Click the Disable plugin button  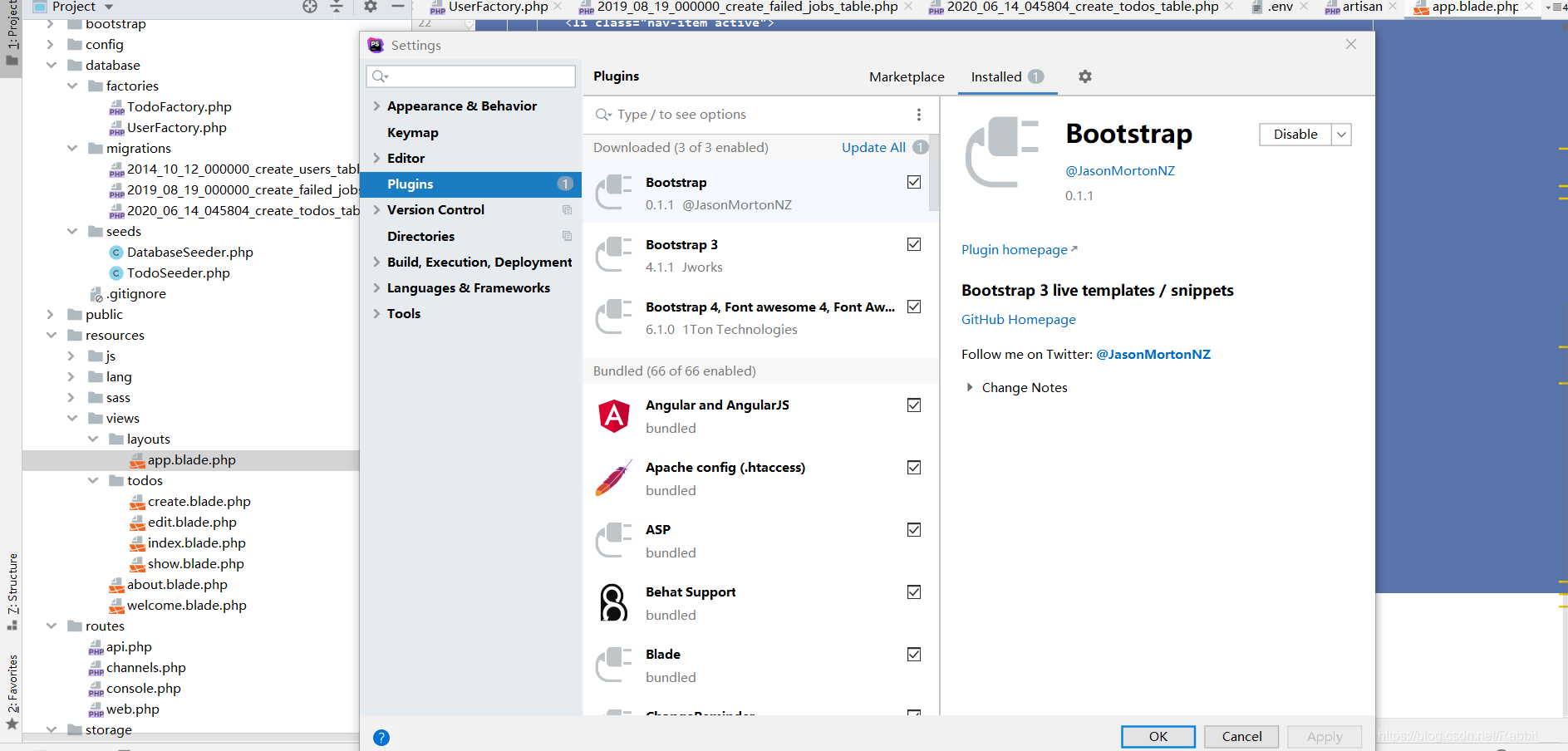click(1295, 135)
